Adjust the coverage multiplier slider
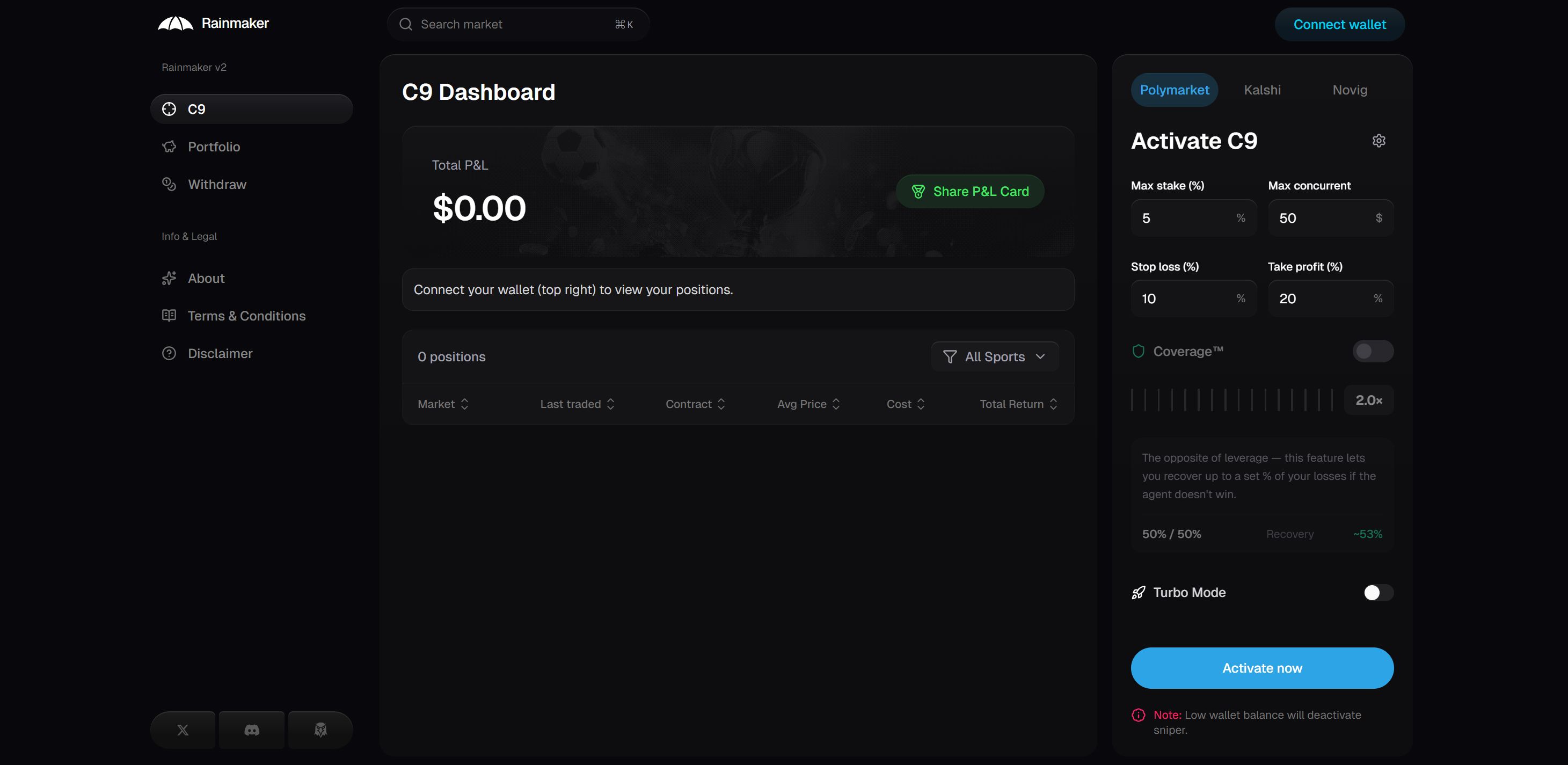This screenshot has width=1568, height=765. [x=1231, y=400]
